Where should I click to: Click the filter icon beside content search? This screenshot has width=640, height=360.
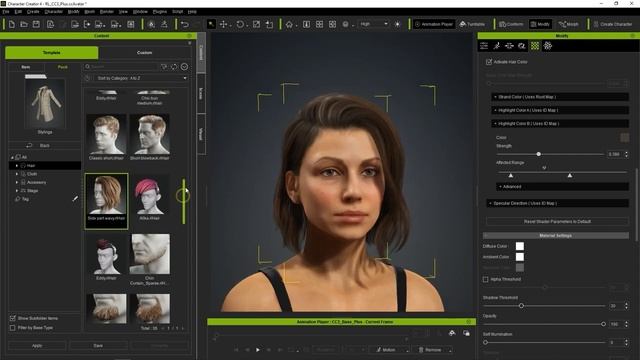click(x=164, y=67)
